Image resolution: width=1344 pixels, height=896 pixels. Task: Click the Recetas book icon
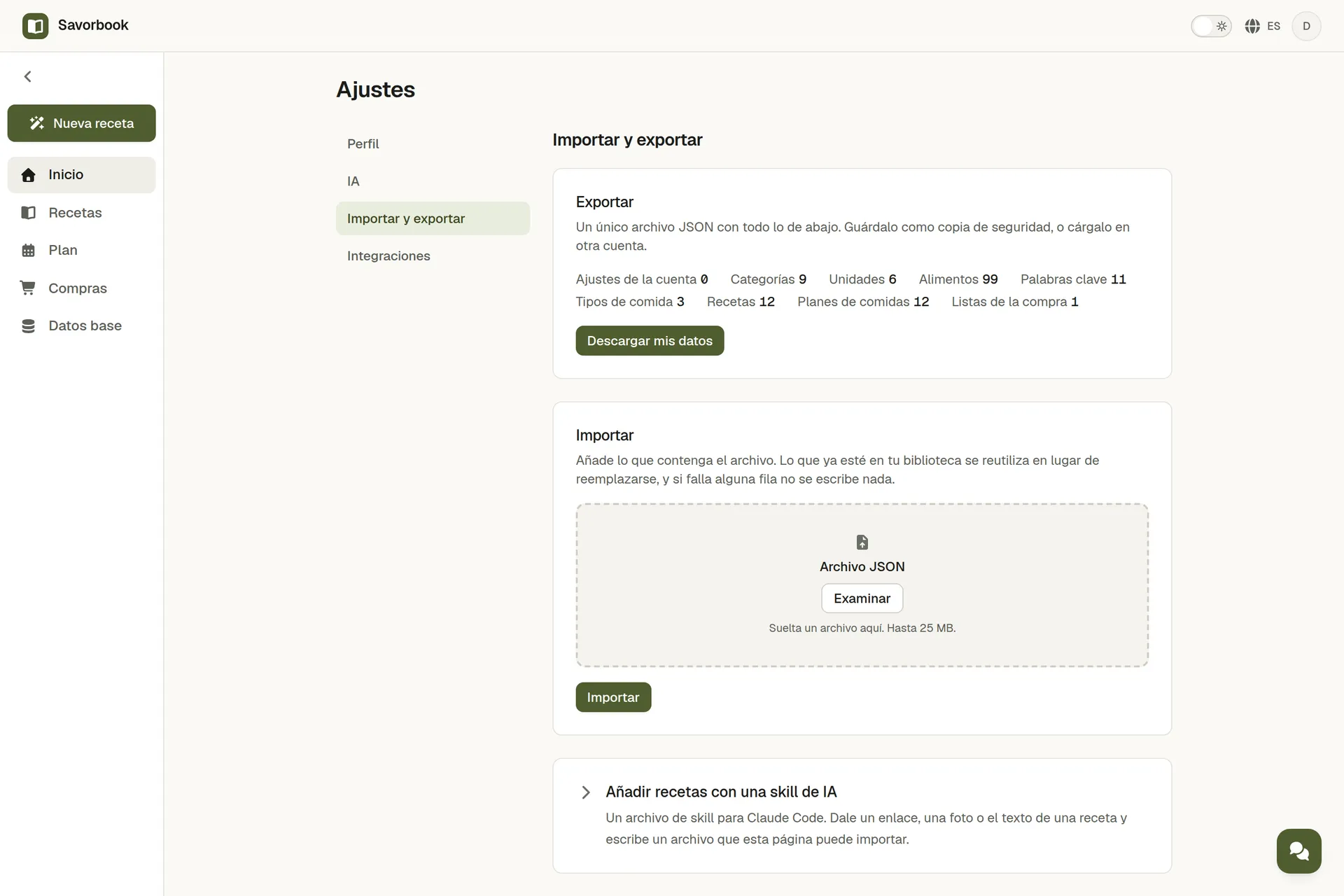28,213
